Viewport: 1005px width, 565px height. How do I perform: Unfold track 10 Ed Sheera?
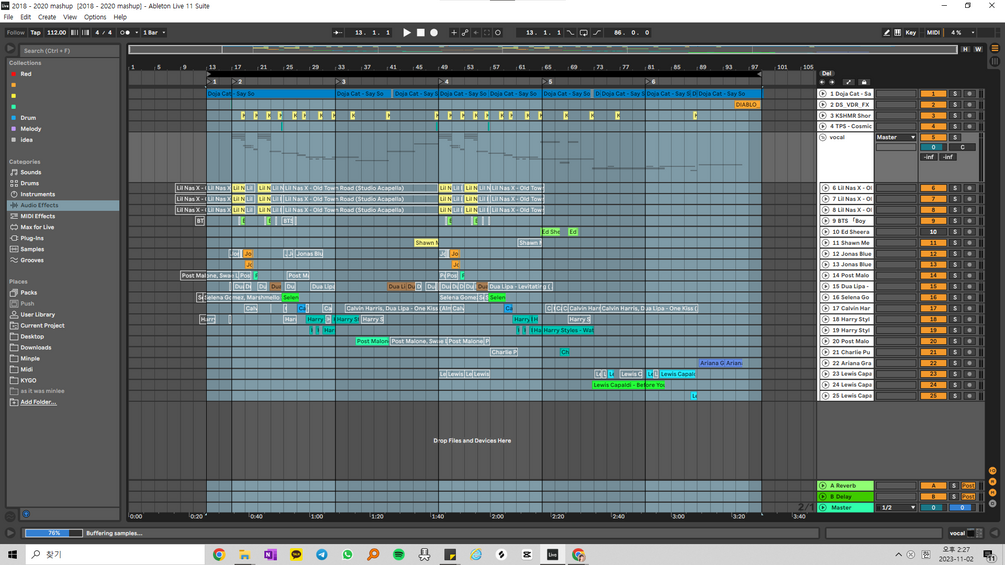tap(825, 232)
